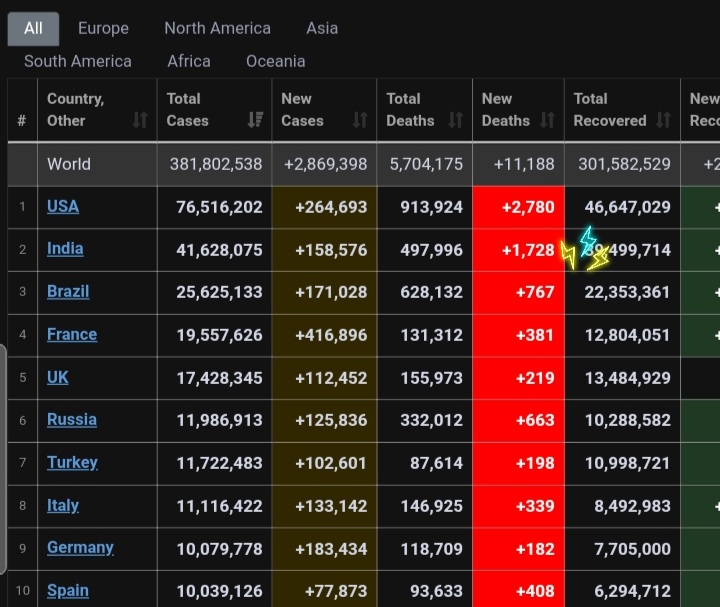Image resolution: width=720 pixels, height=607 pixels.
Task: Click Italy total cases 11,116,422
Action: coord(219,506)
